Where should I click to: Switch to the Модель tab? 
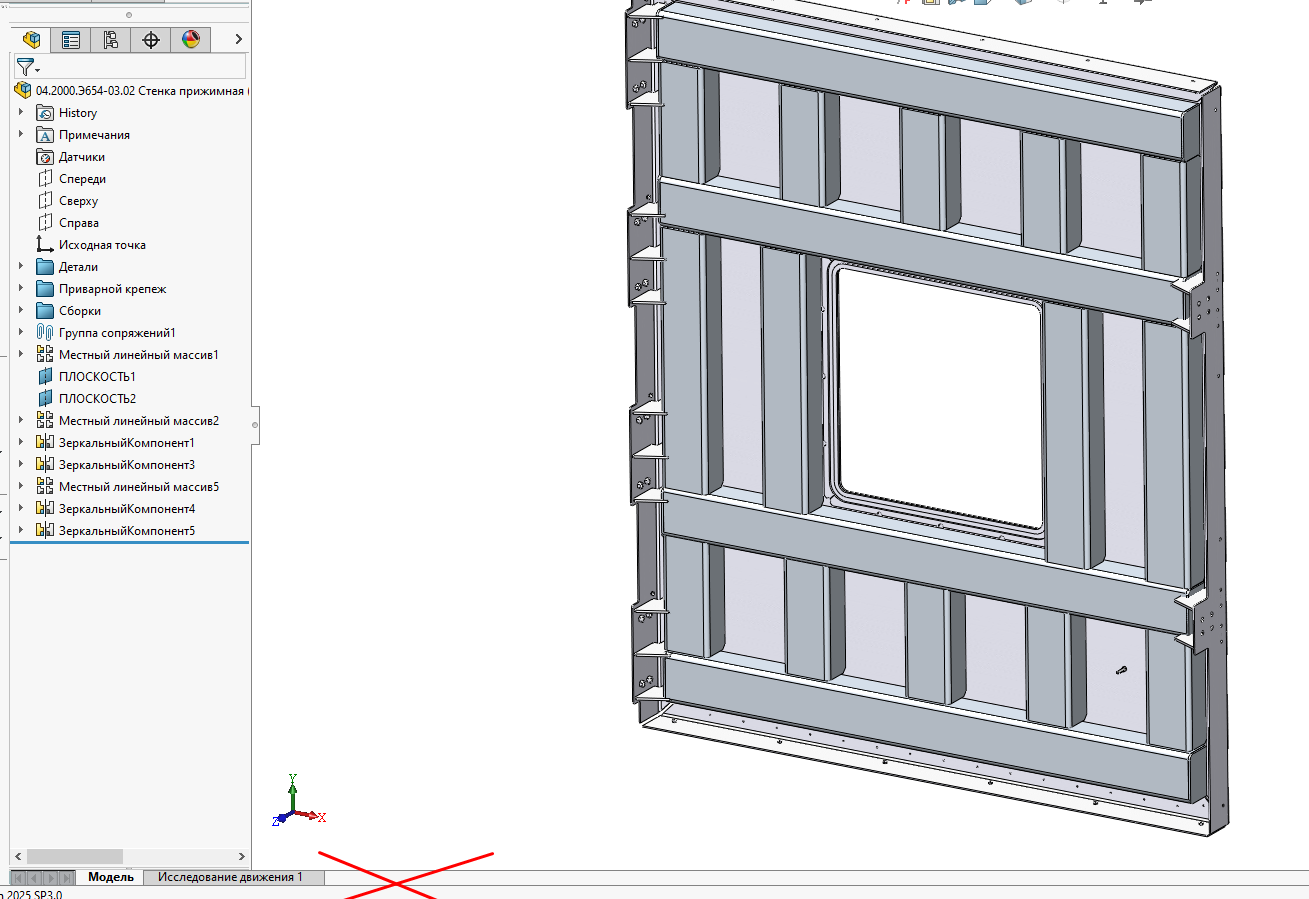pos(110,877)
